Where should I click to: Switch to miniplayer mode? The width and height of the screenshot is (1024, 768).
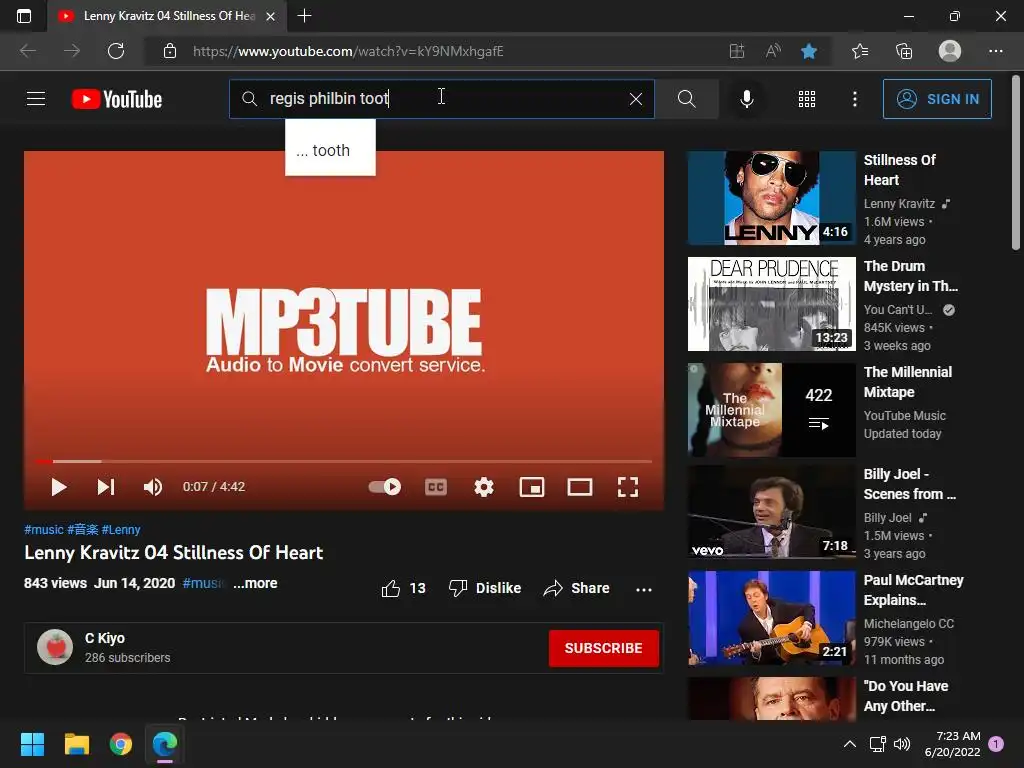[x=532, y=487]
